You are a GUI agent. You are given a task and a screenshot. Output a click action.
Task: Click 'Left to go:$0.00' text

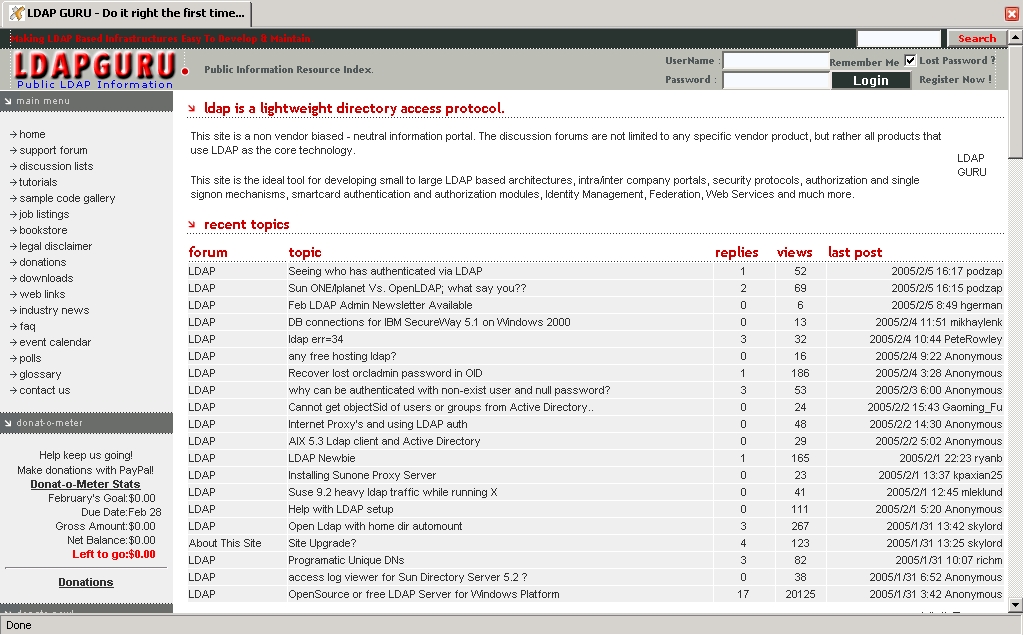pyautogui.click(x=114, y=555)
